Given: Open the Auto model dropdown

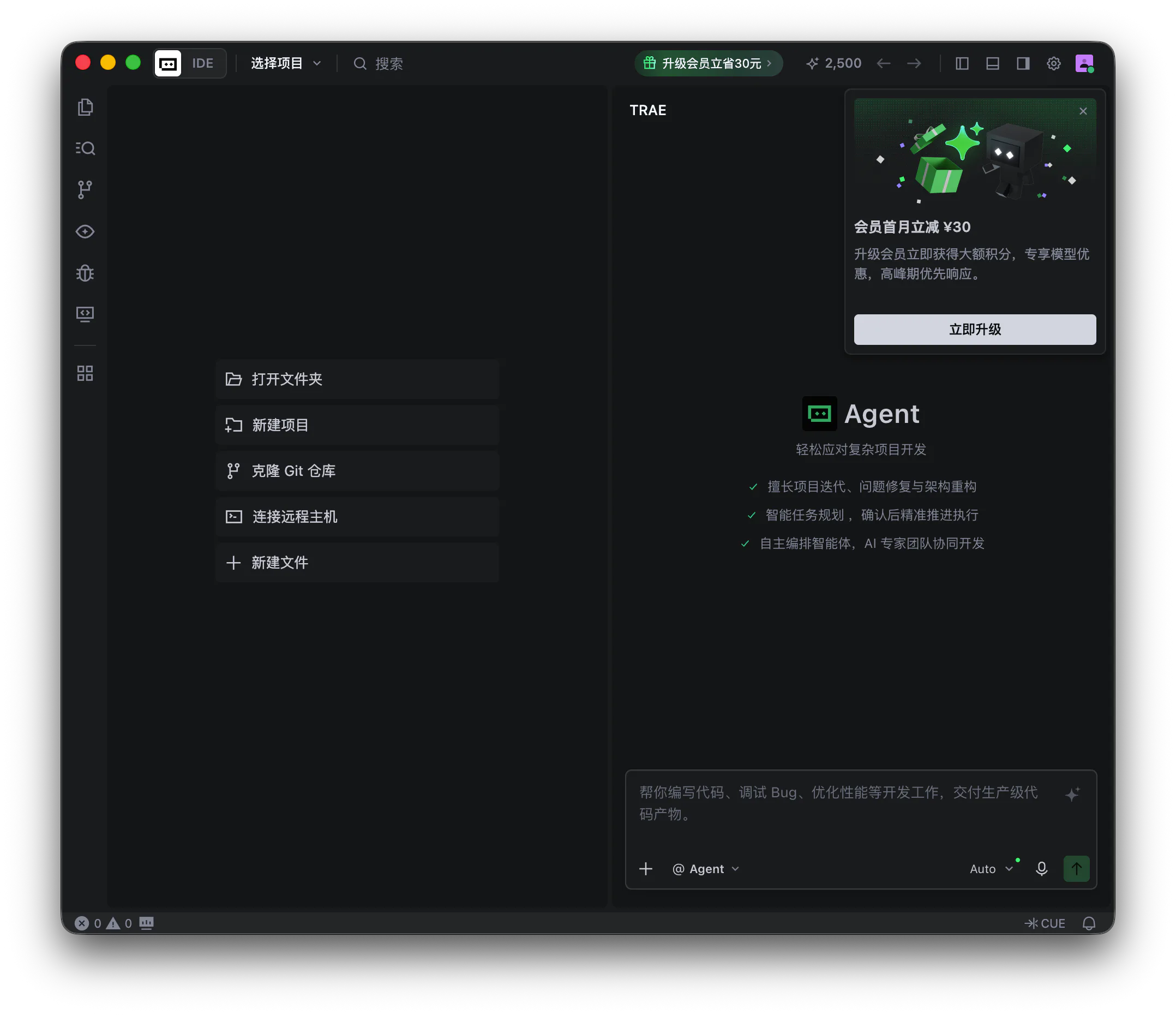Looking at the screenshot, I should click(991, 869).
